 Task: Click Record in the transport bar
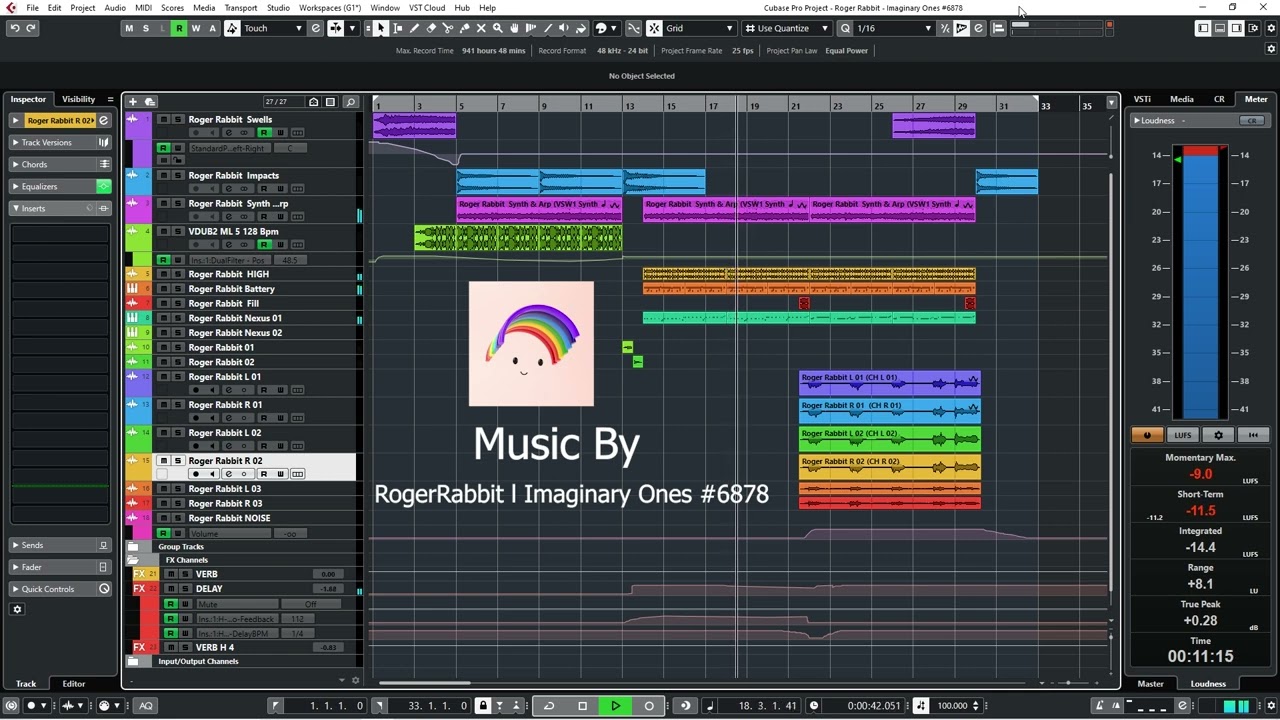click(x=649, y=705)
